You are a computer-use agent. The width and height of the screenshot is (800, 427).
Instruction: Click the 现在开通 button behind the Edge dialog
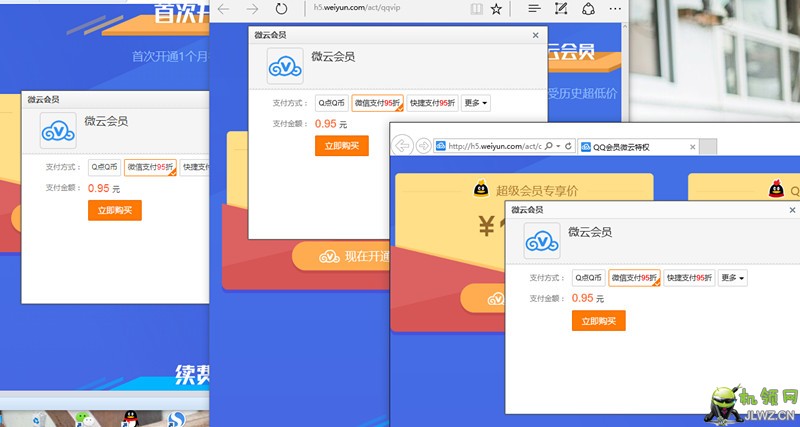(341, 256)
